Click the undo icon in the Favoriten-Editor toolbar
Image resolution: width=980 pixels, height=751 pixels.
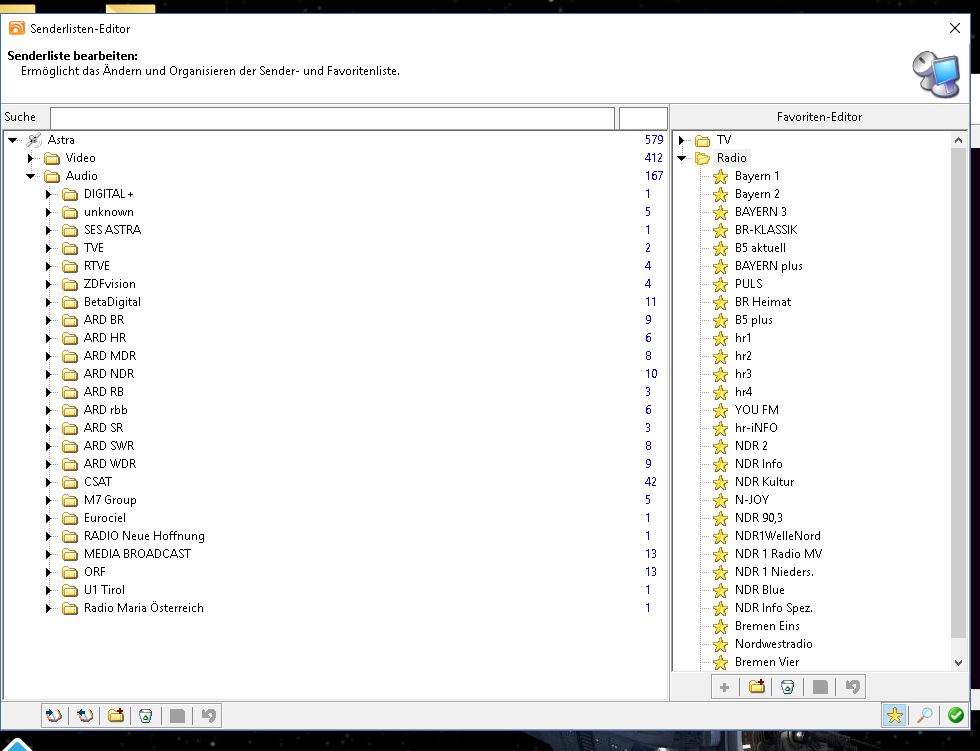click(x=852, y=687)
